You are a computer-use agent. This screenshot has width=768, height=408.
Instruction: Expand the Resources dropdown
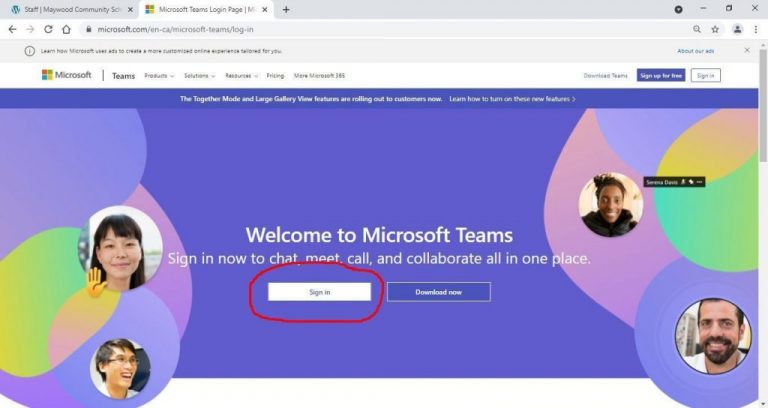pos(241,76)
